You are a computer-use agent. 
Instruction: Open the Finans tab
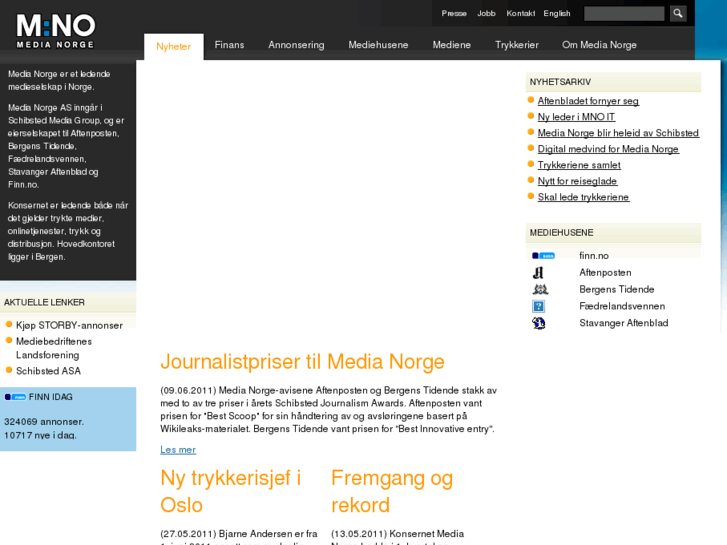click(229, 45)
